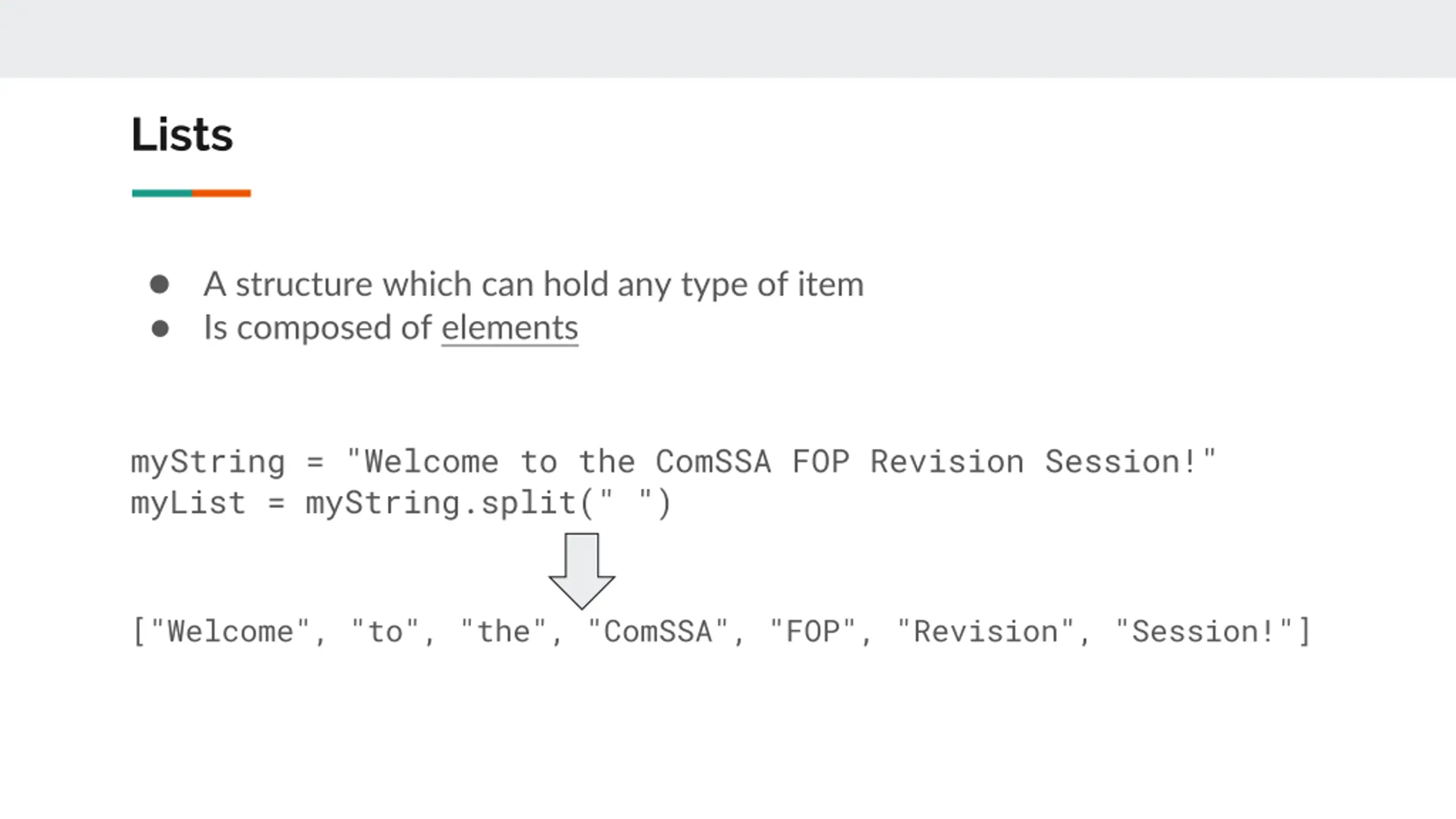Screen dimensions: 1456x819
Task: Click the gray header bar at top
Action: click(728, 39)
